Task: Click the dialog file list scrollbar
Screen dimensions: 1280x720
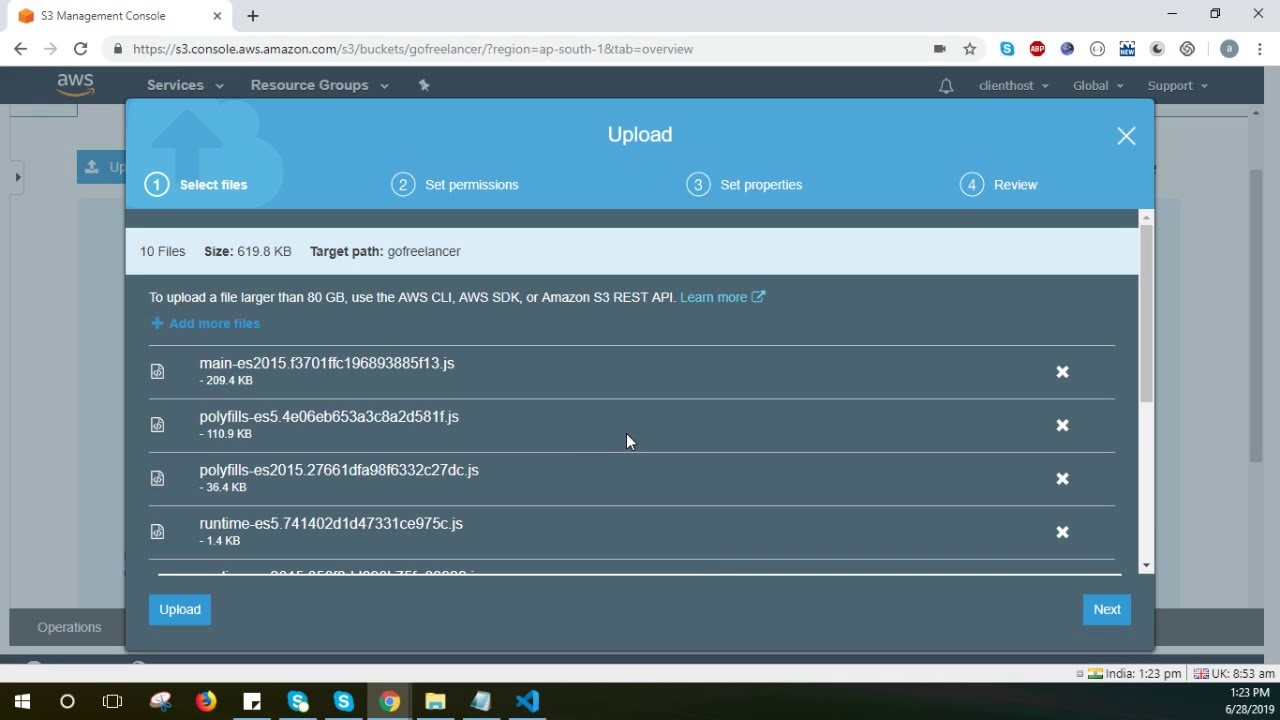Action: 1146,313
